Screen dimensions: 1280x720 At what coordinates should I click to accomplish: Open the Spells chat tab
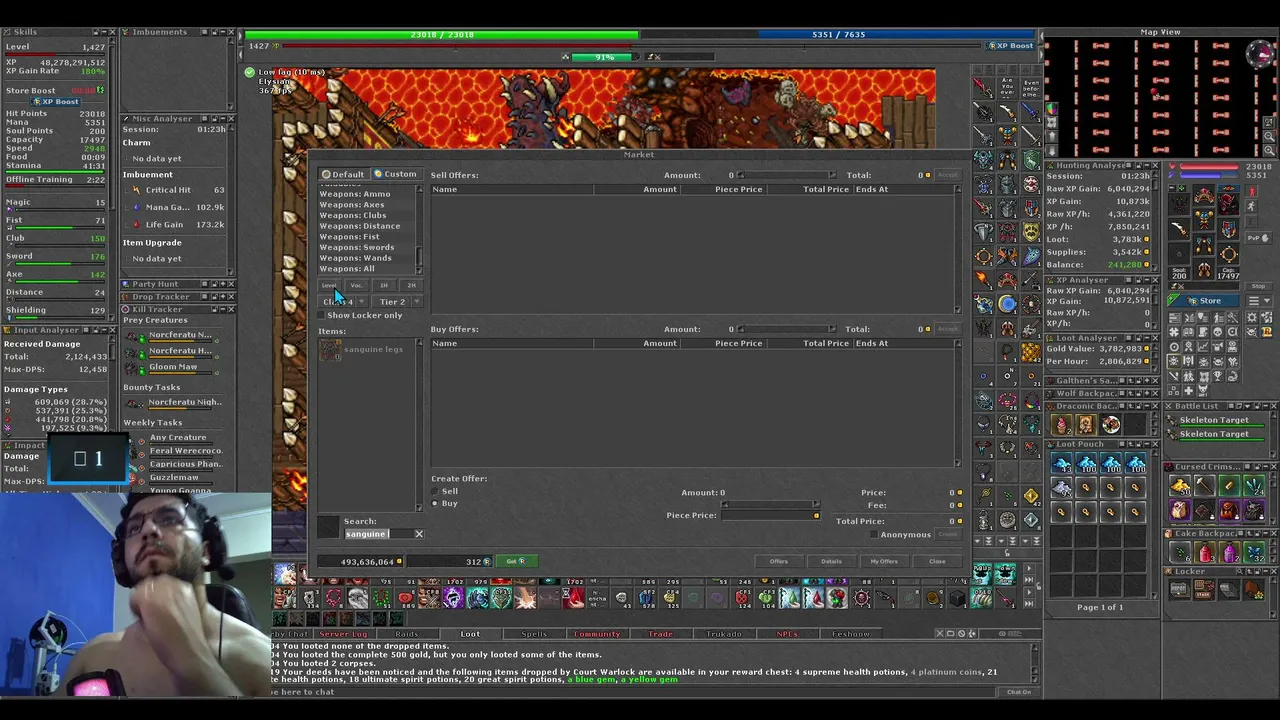pyautogui.click(x=534, y=634)
